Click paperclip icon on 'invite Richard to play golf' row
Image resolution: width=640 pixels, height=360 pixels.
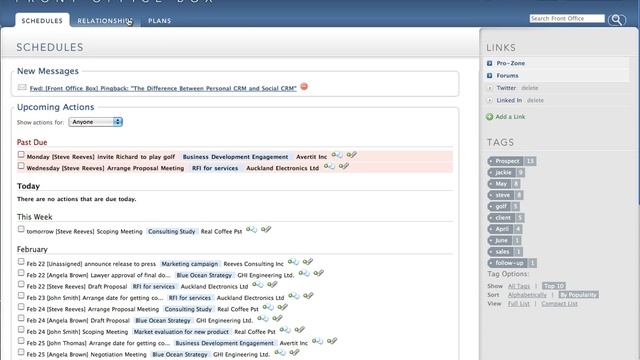[351, 155]
